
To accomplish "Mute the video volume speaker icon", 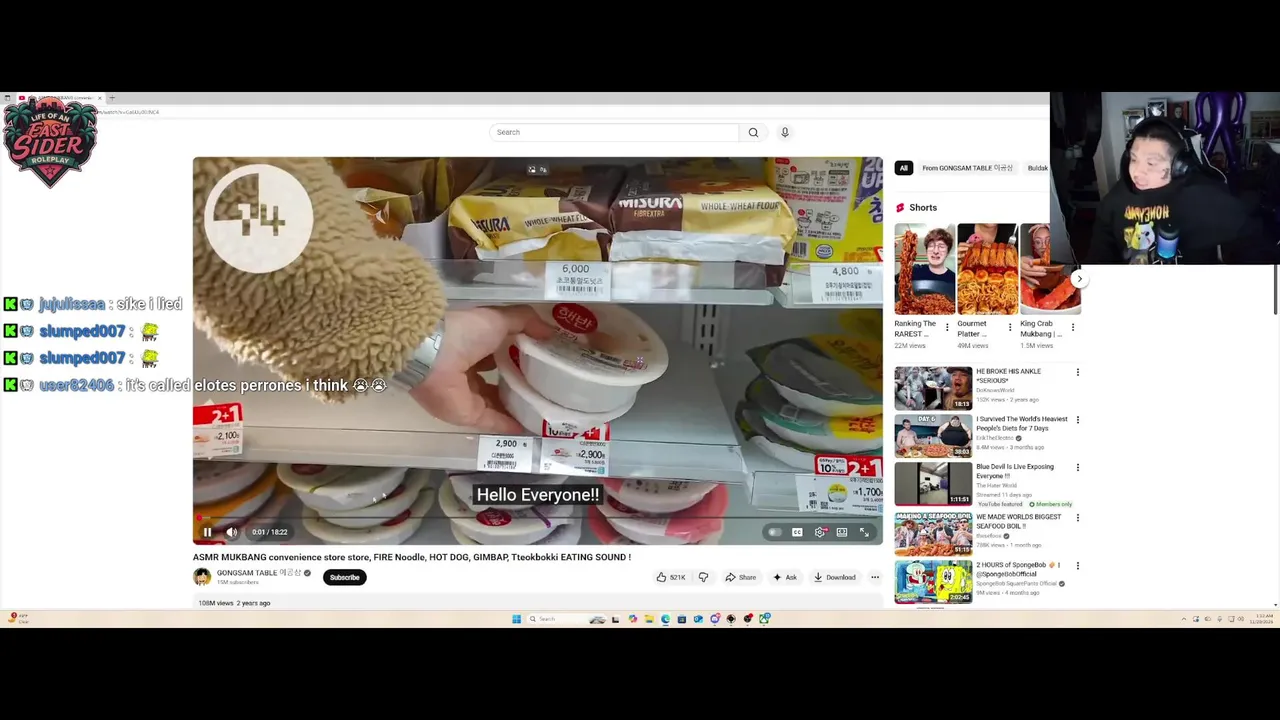I will coord(231,532).
